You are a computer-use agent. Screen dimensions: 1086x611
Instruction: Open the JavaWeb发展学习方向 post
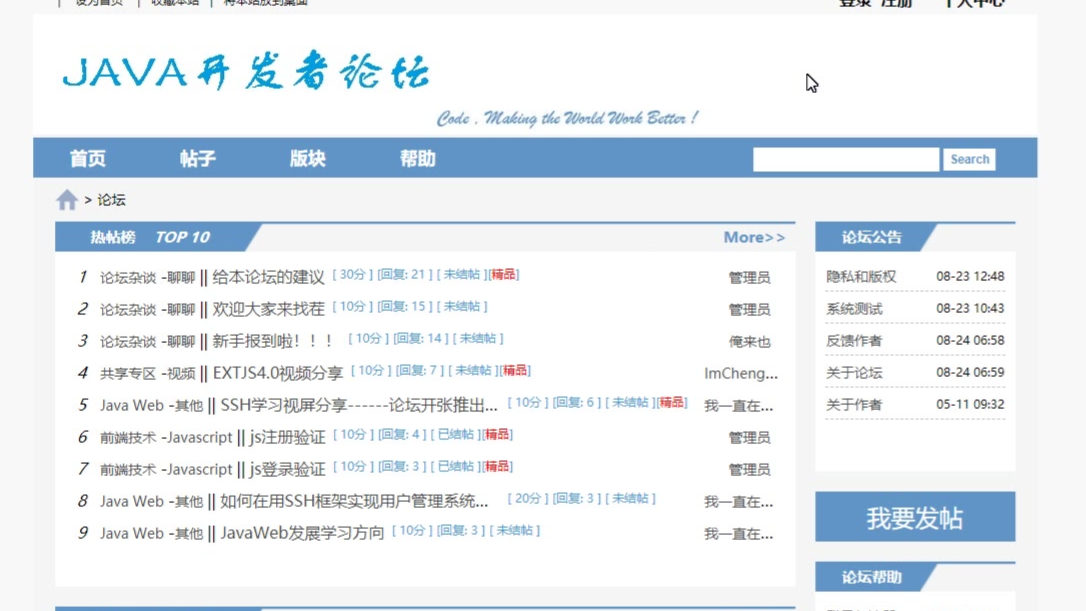click(302, 533)
